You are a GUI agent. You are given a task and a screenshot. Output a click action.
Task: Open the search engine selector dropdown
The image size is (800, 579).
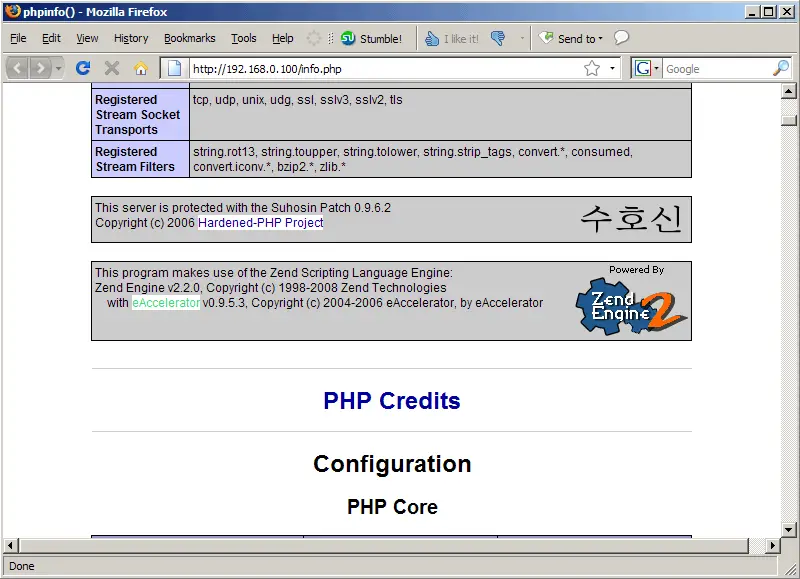[657, 68]
